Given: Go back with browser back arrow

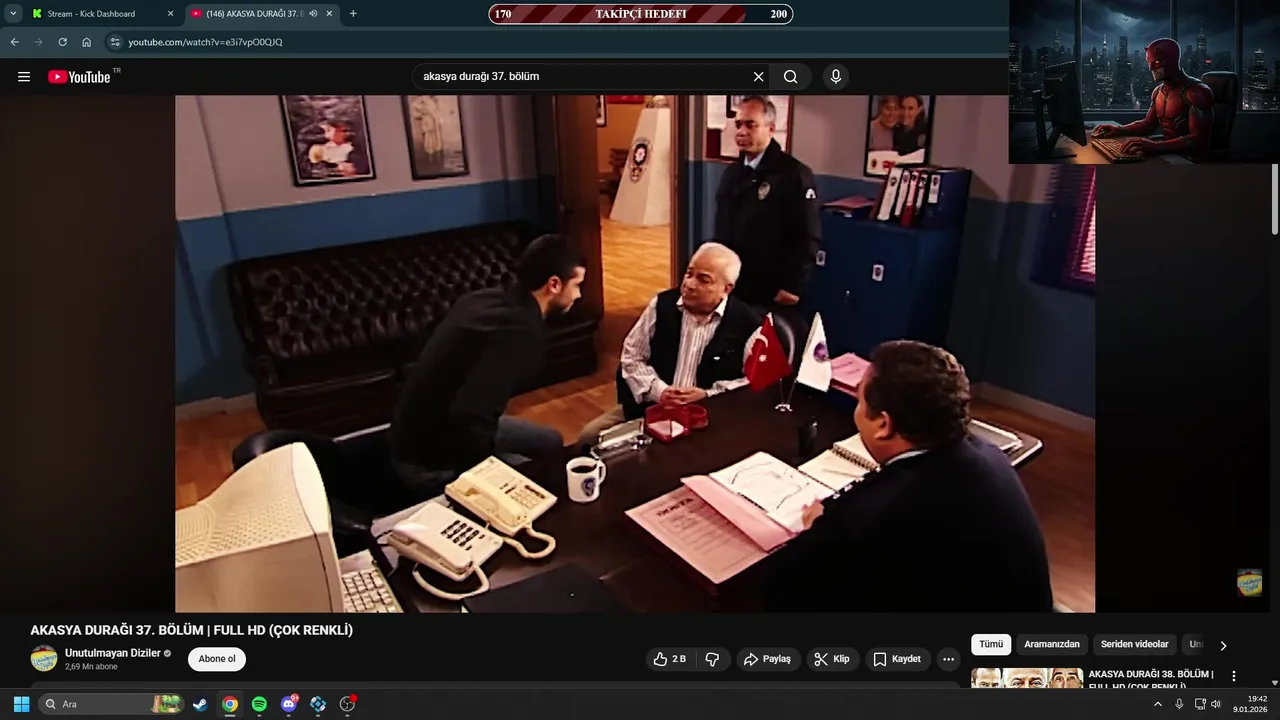Looking at the screenshot, I should [x=14, y=42].
